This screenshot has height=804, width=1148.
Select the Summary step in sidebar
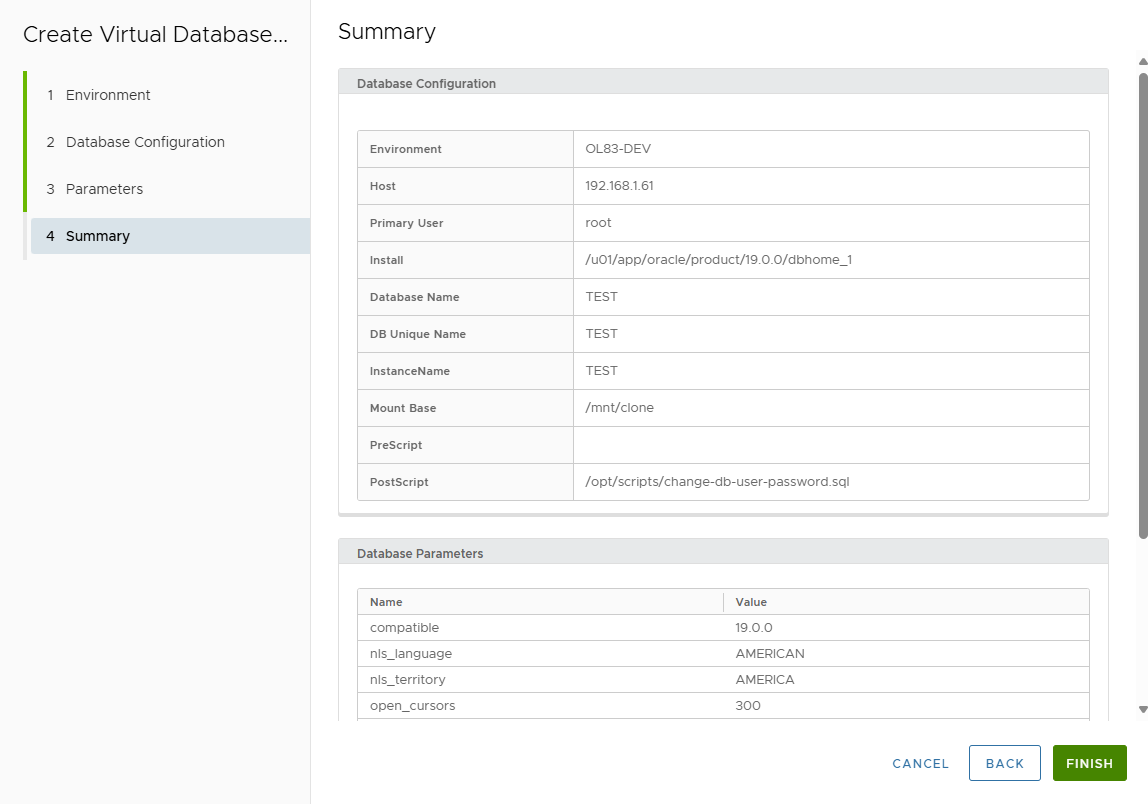coord(98,236)
